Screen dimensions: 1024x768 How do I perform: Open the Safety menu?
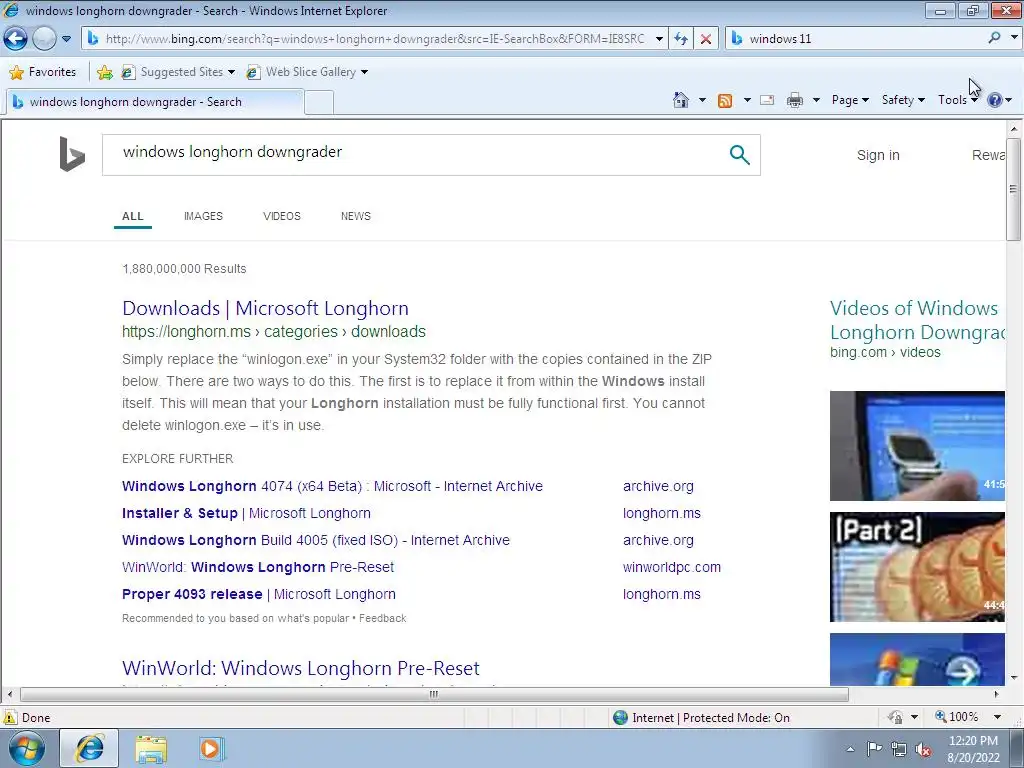pos(903,100)
